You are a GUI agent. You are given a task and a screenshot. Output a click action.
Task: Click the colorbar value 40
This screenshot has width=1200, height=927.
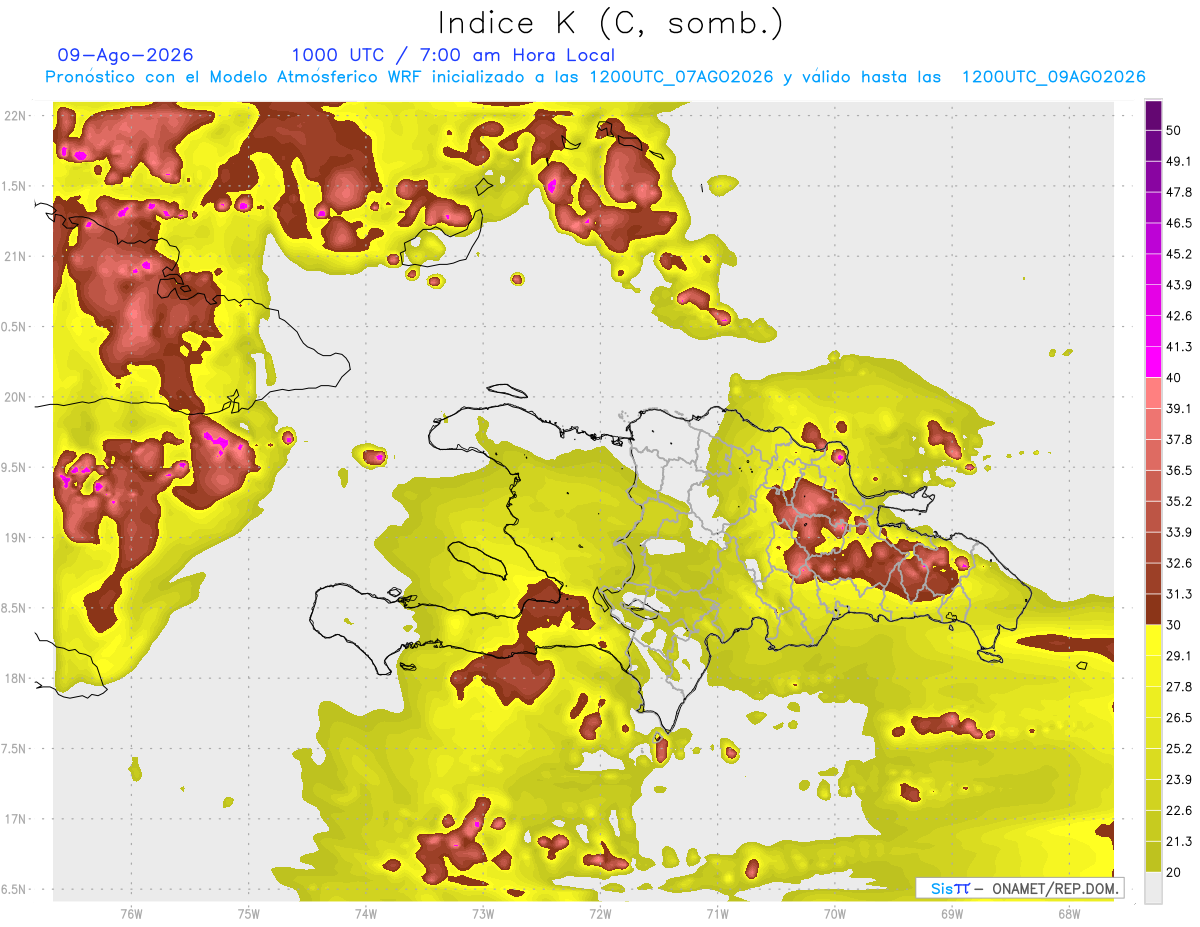pos(1174,377)
